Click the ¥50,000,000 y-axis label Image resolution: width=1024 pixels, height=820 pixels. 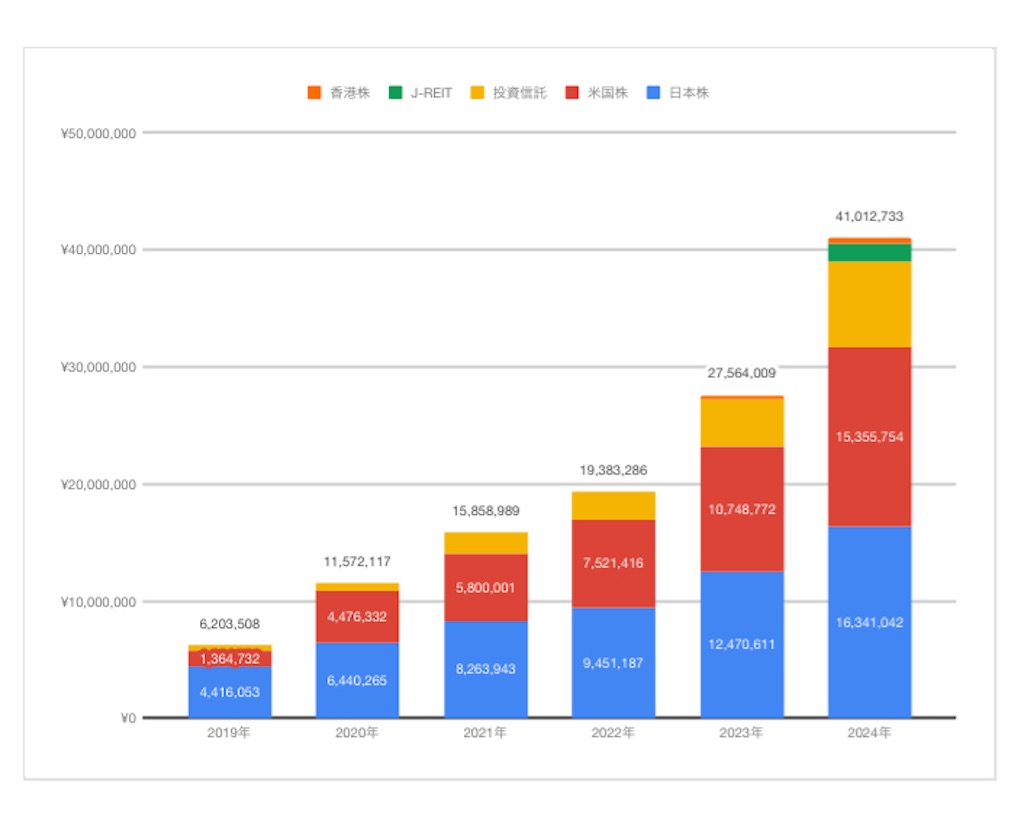98,133
